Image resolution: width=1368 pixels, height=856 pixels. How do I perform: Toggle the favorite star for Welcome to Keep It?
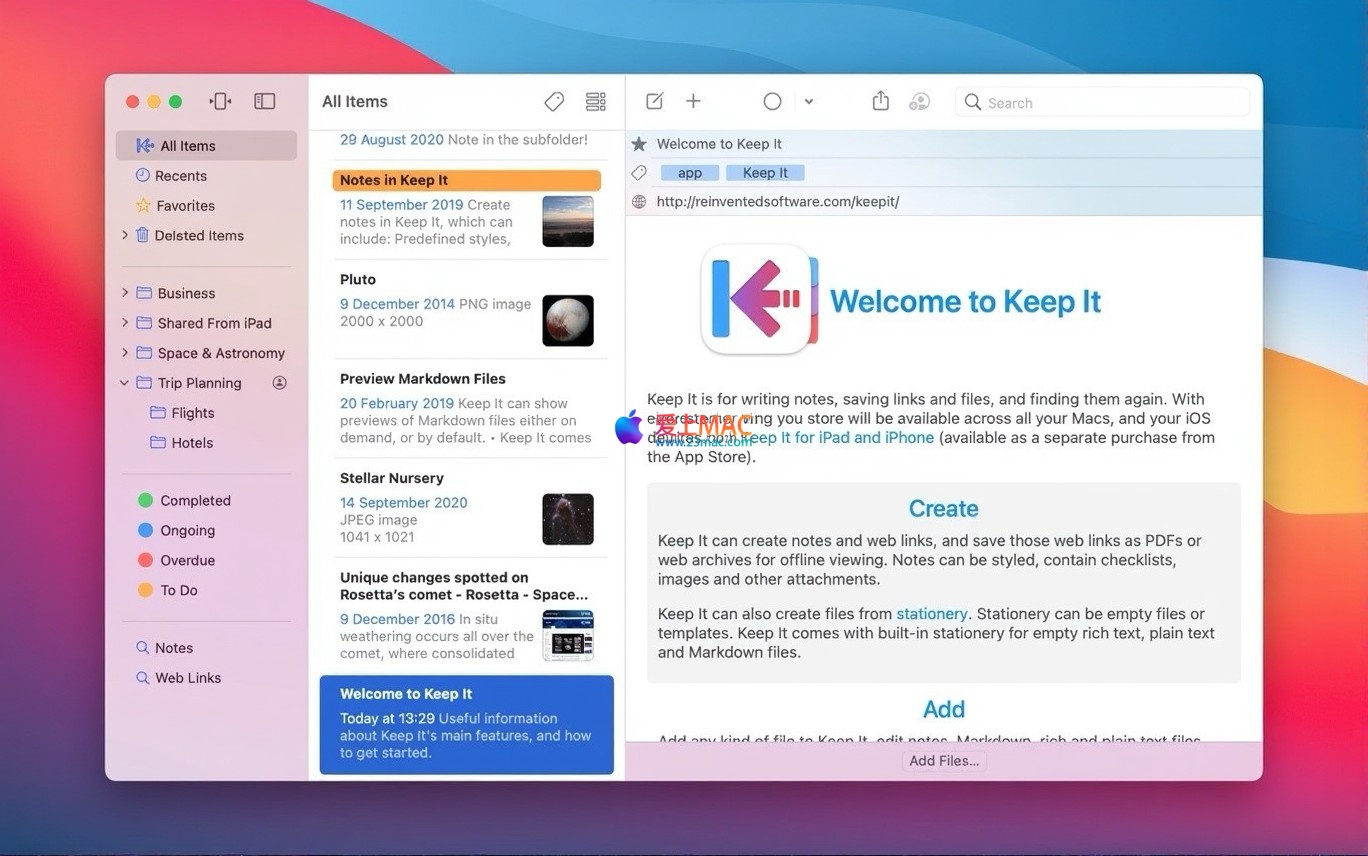(639, 144)
